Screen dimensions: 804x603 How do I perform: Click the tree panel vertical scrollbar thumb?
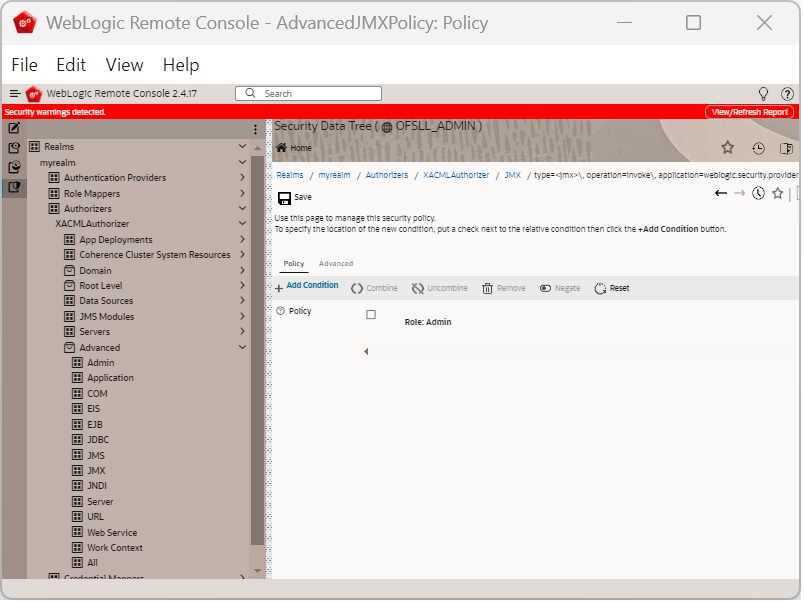point(258,352)
